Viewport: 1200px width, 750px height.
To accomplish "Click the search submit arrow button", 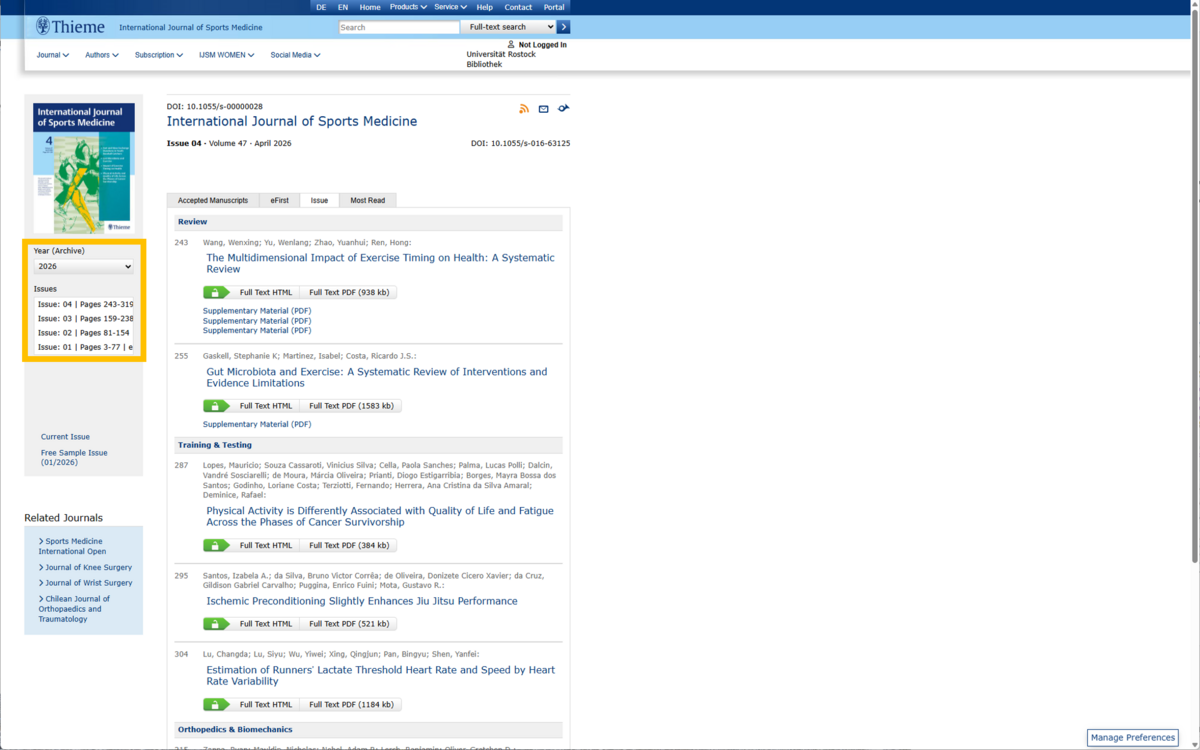I will 564,27.
